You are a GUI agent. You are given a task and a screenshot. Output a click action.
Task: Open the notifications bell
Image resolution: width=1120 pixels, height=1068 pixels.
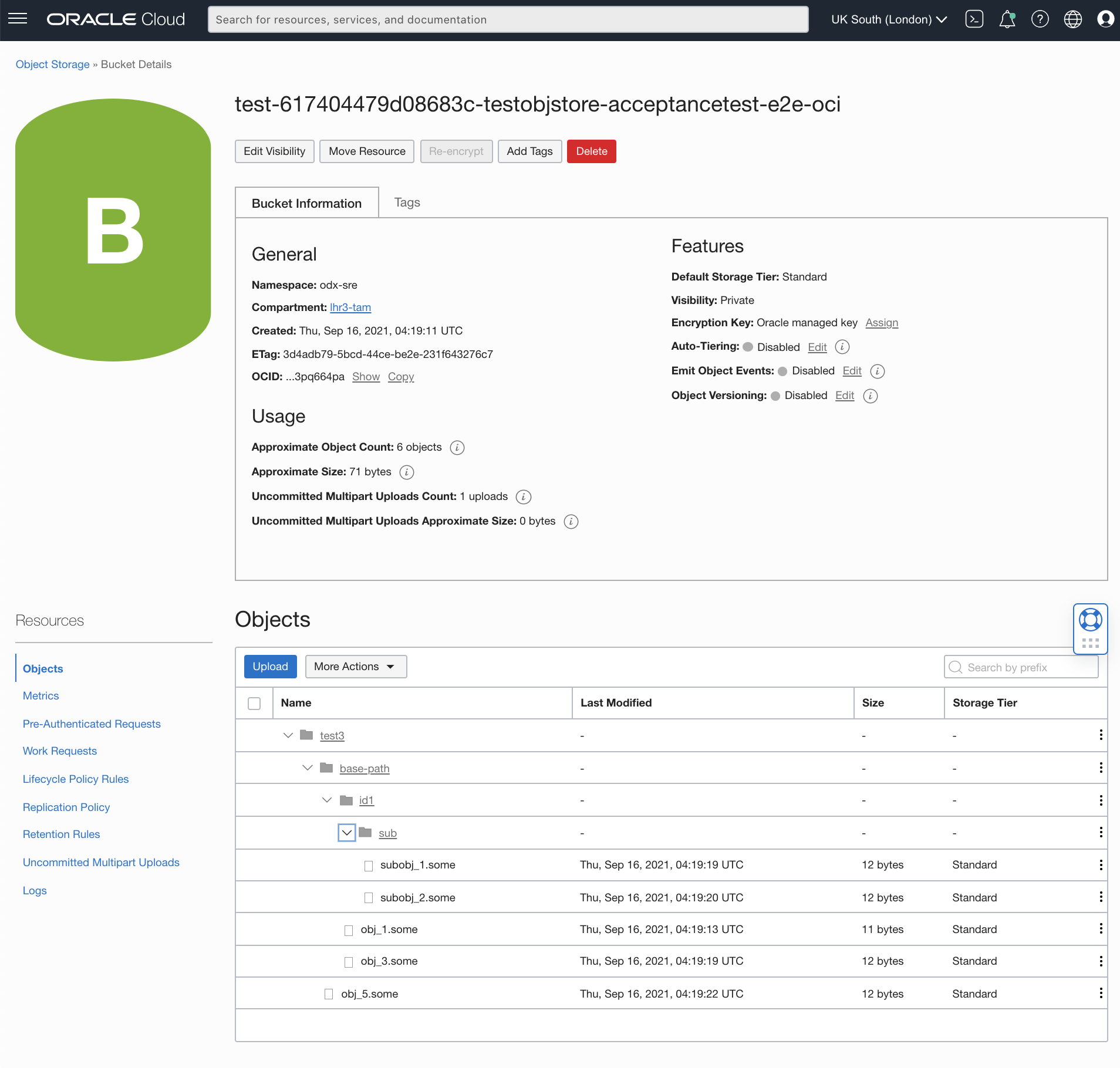tap(1007, 19)
